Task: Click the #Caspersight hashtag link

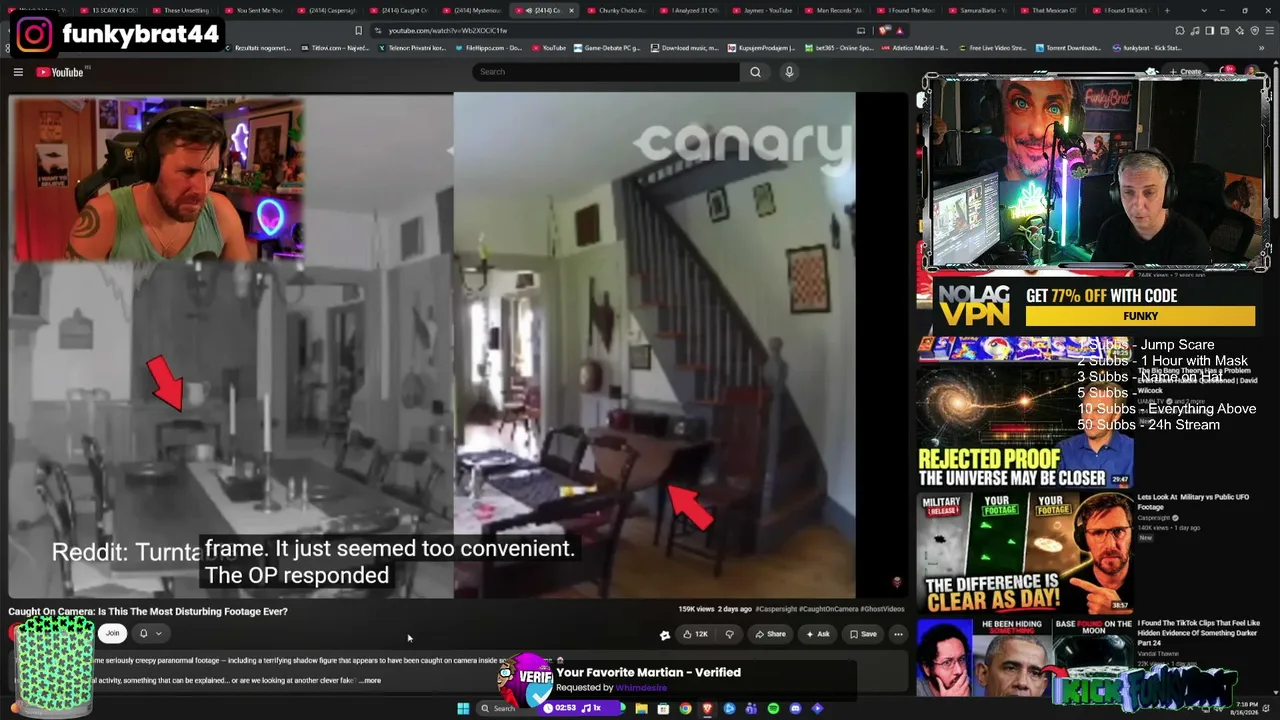Action: pos(776,609)
